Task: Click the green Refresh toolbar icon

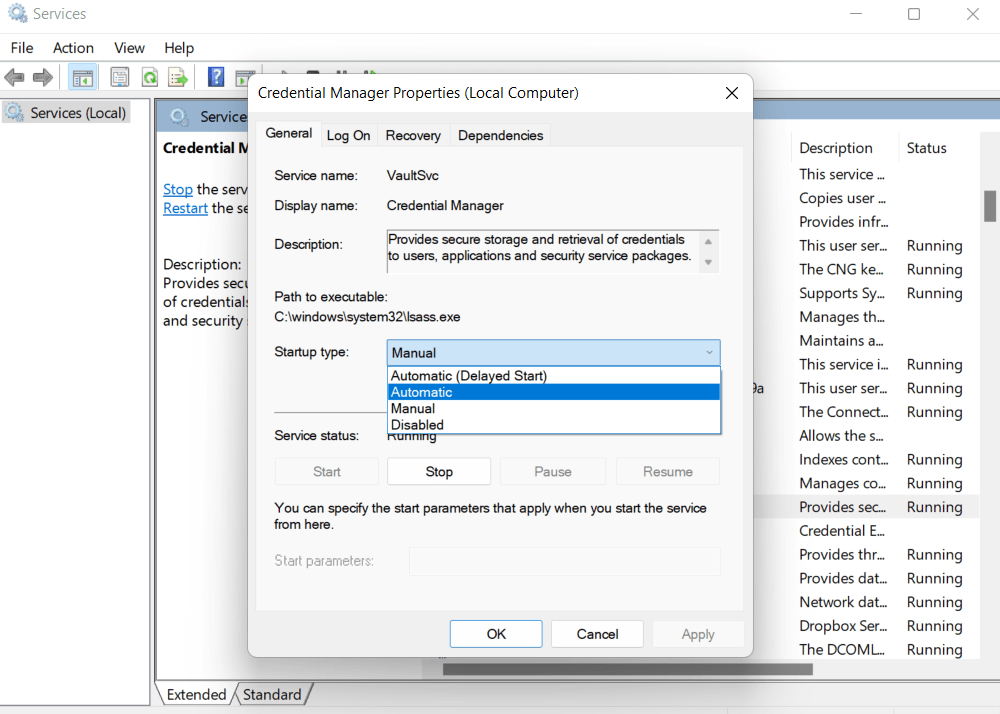Action: 150,78
